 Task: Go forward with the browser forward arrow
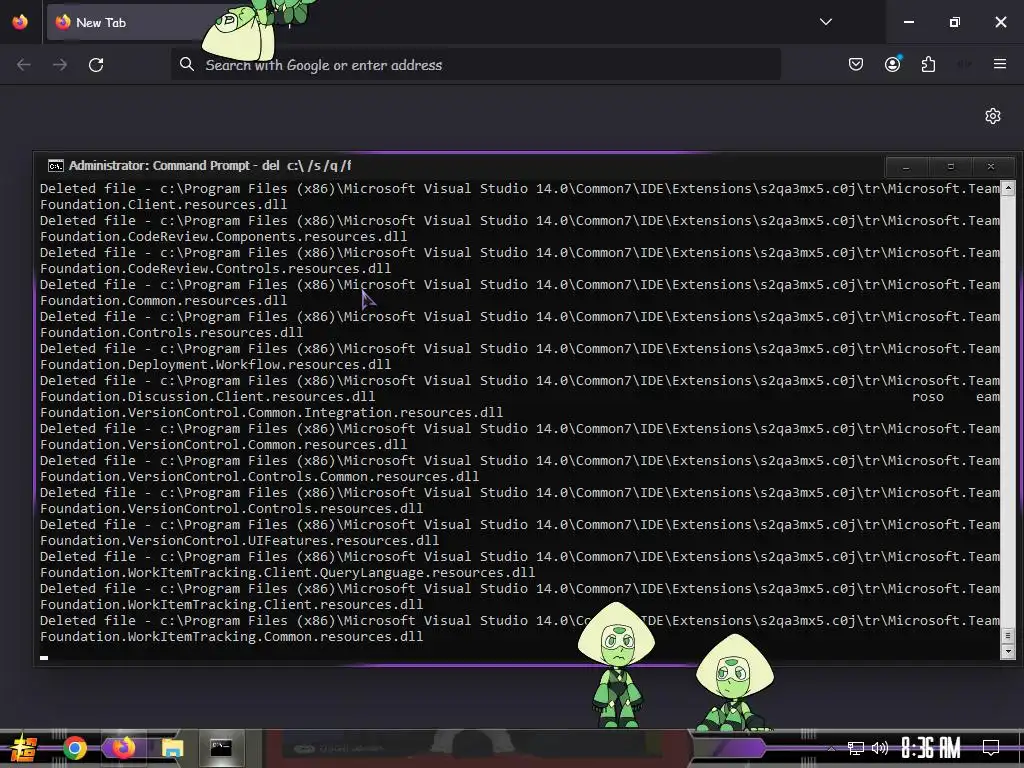pos(60,65)
